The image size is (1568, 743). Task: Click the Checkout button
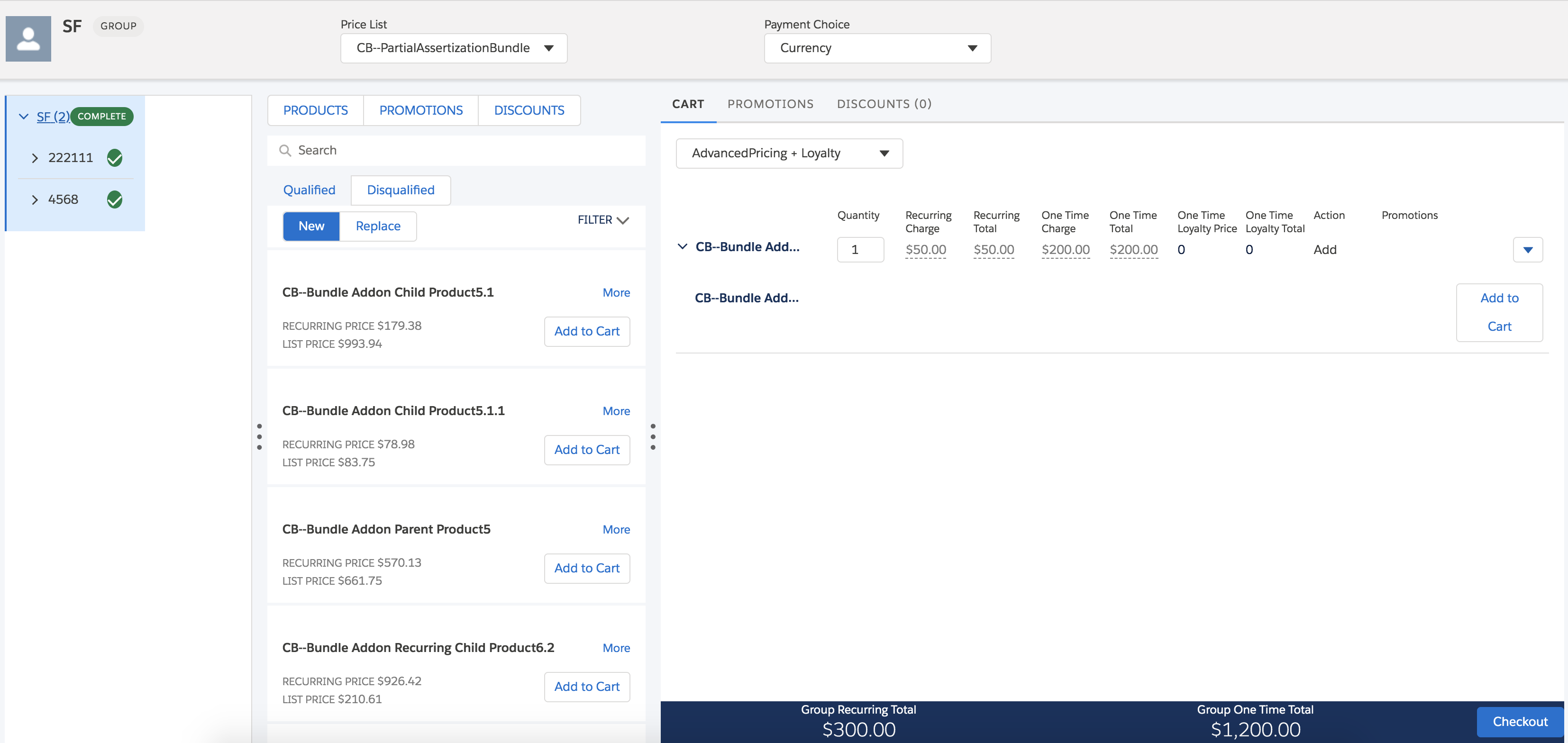pos(1520,721)
